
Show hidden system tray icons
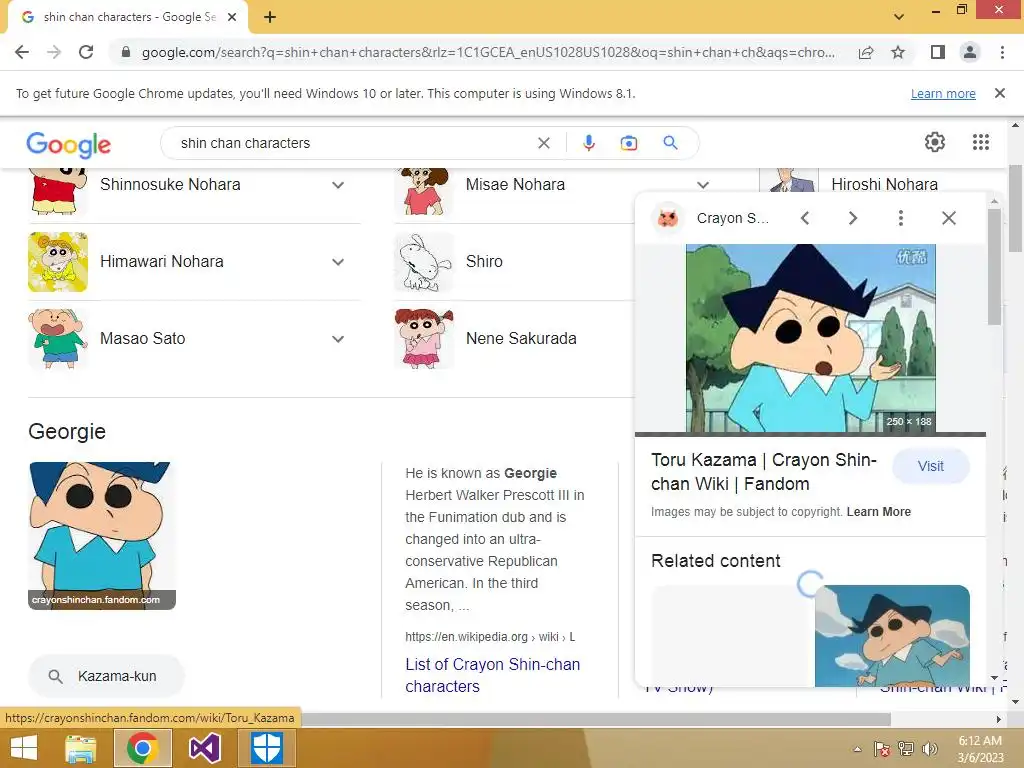pos(857,750)
